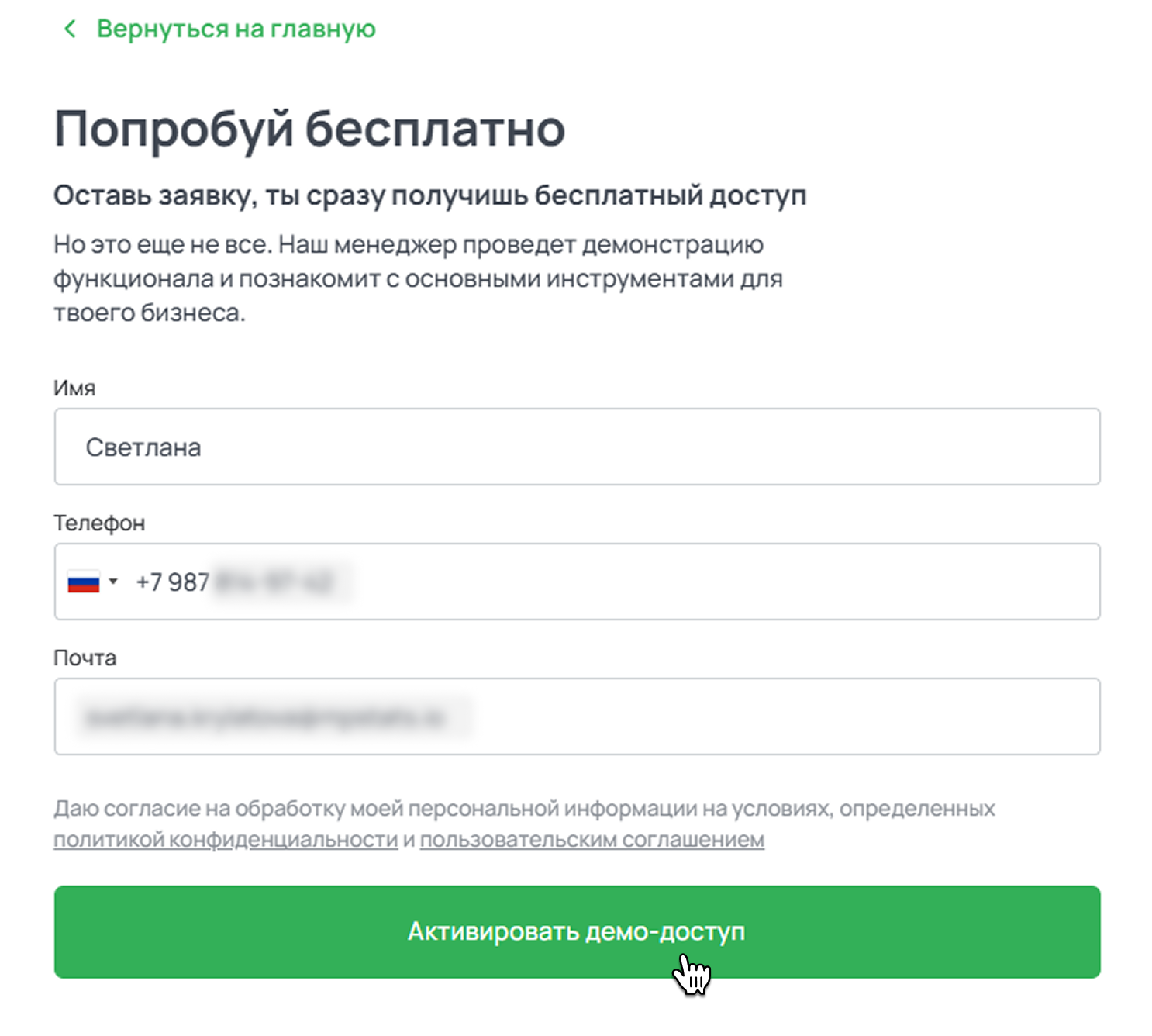Viewport: 1152px width, 1036px height.
Task: Select the 'Почта' email input field
Action: (577, 717)
